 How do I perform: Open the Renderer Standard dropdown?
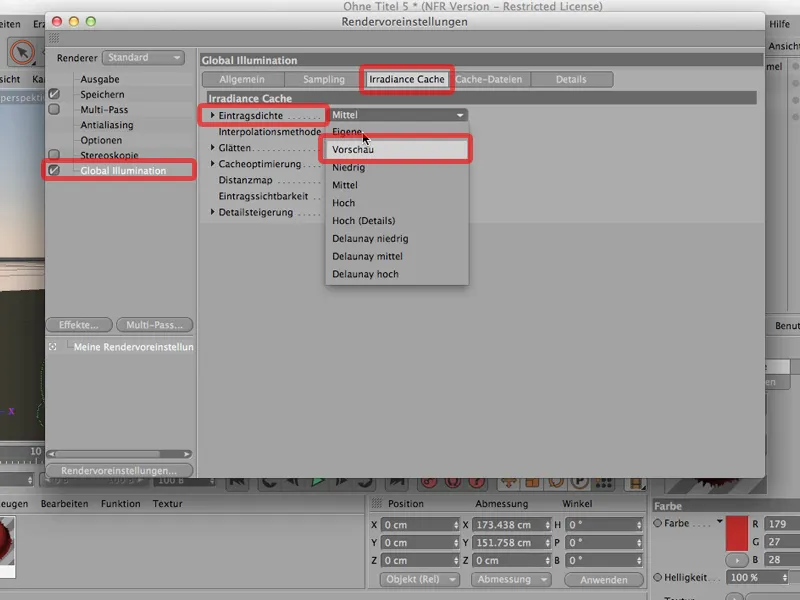140,57
